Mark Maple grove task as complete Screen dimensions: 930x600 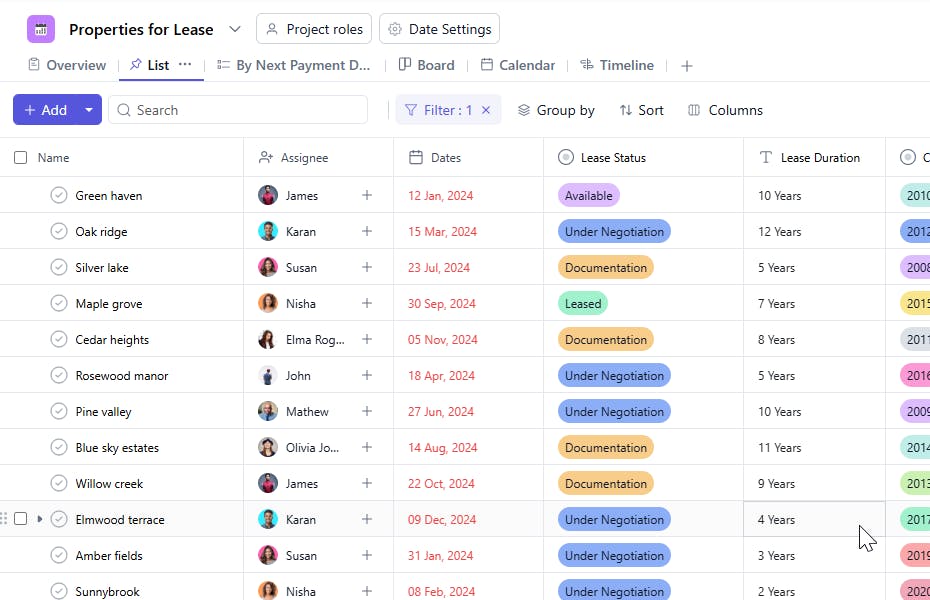(x=59, y=304)
